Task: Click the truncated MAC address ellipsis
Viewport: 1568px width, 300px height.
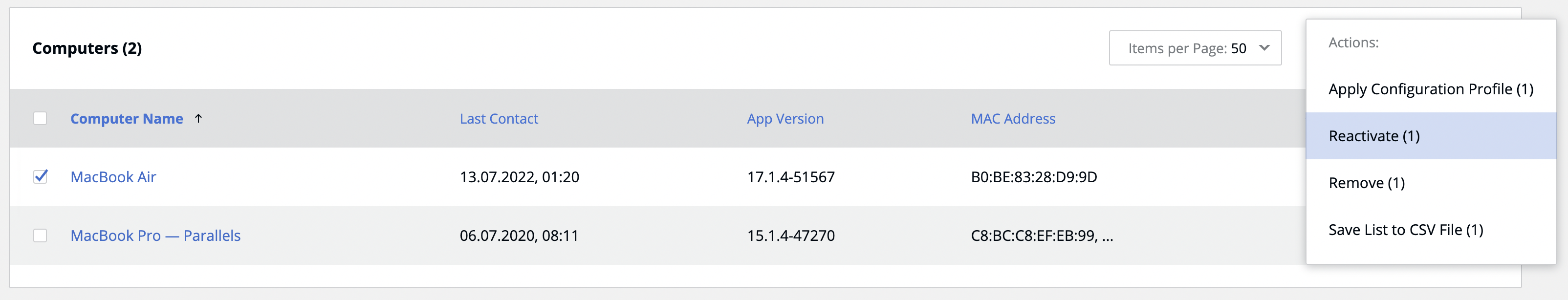Action: tap(1108, 236)
